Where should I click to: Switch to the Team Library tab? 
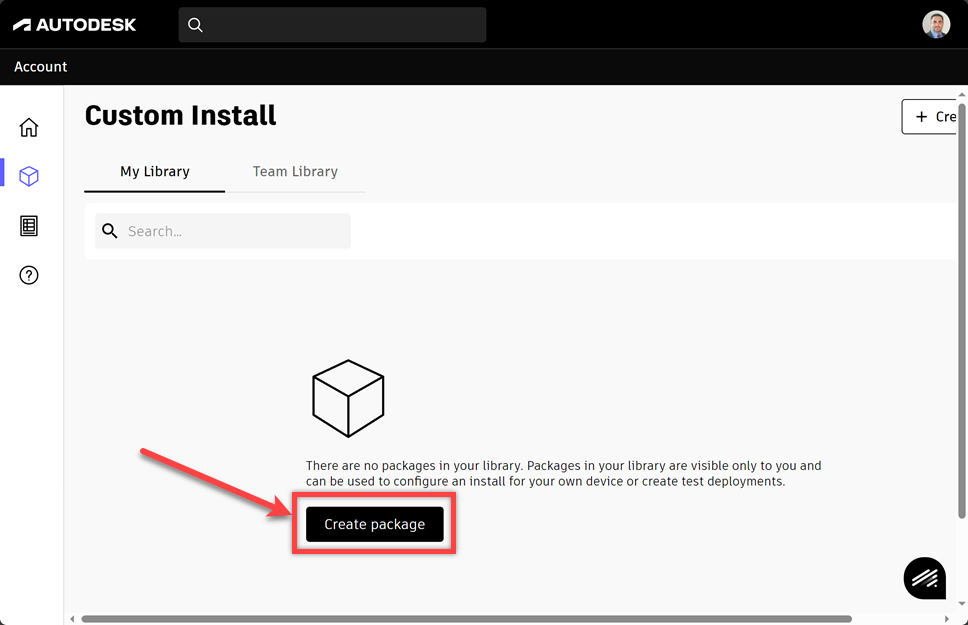[295, 171]
